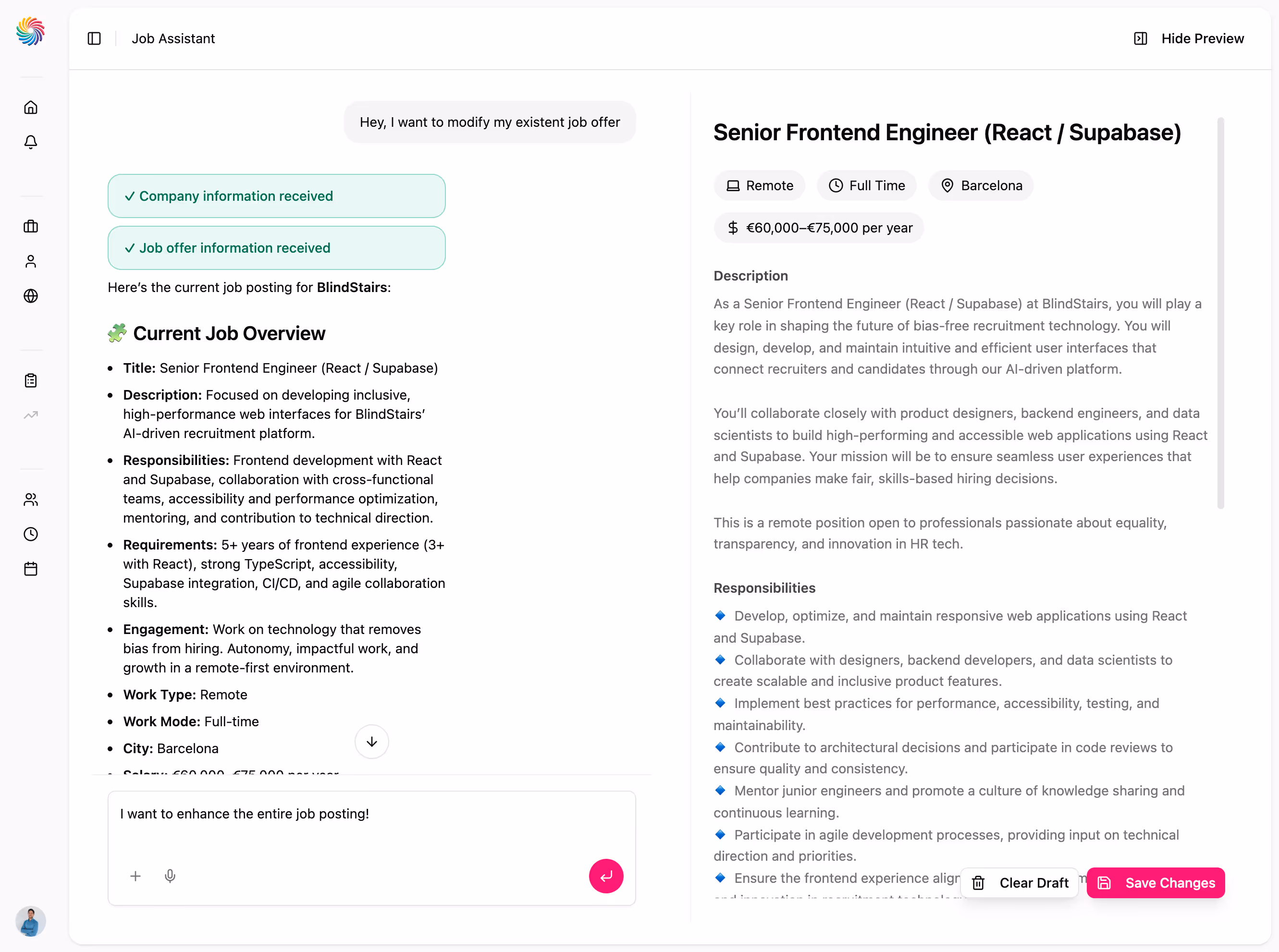Click the Company information received status
Viewport: 1279px width, 952px height.
coord(277,196)
